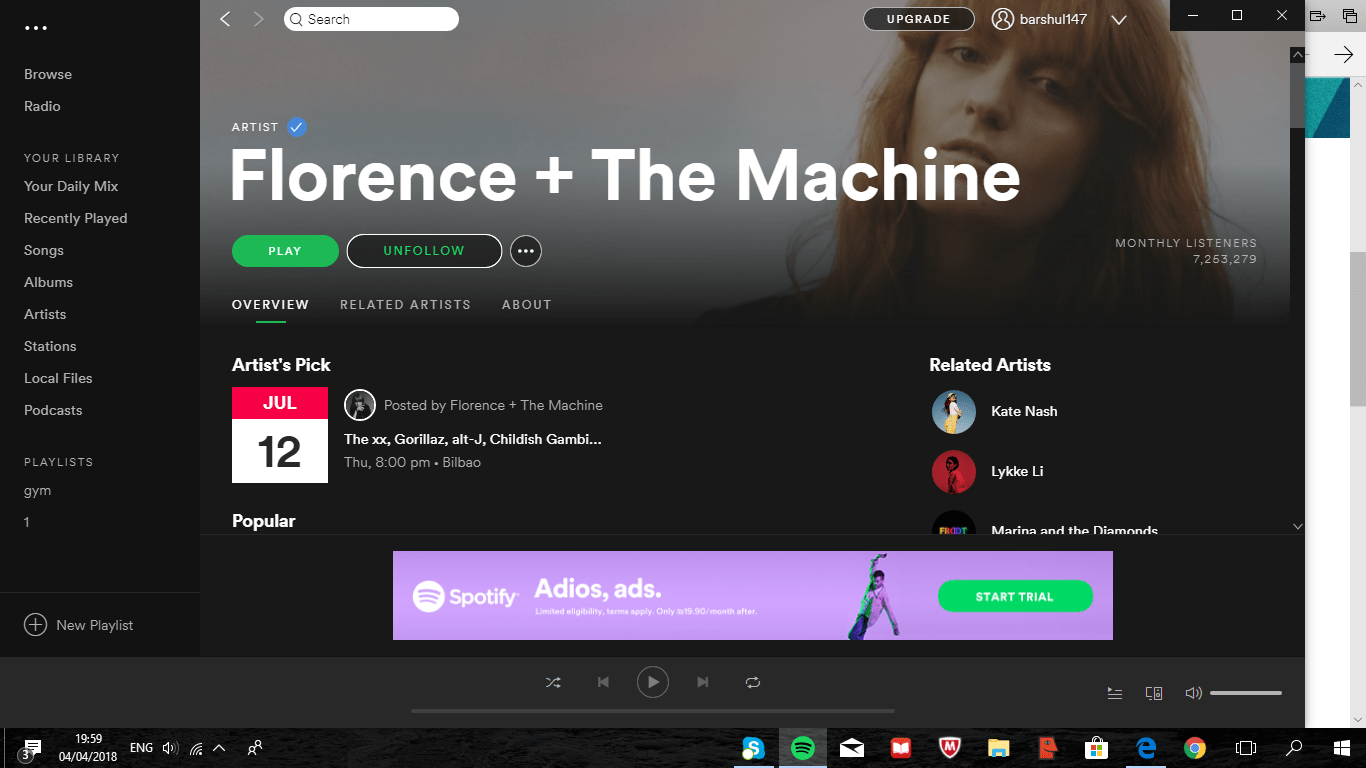Seek on the track progress bar
Image resolution: width=1366 pixels, height=768 pixels.
coord(653,711)
